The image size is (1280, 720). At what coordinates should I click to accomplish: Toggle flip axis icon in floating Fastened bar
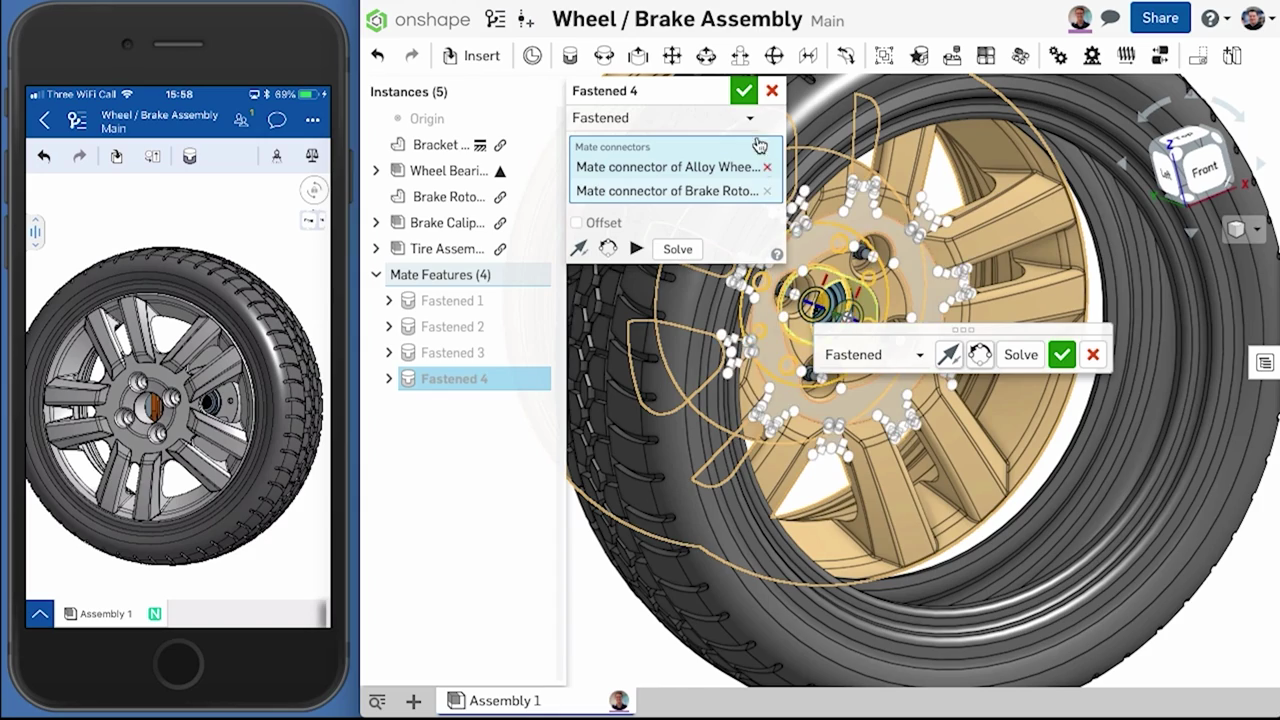[x=949, y=354]
